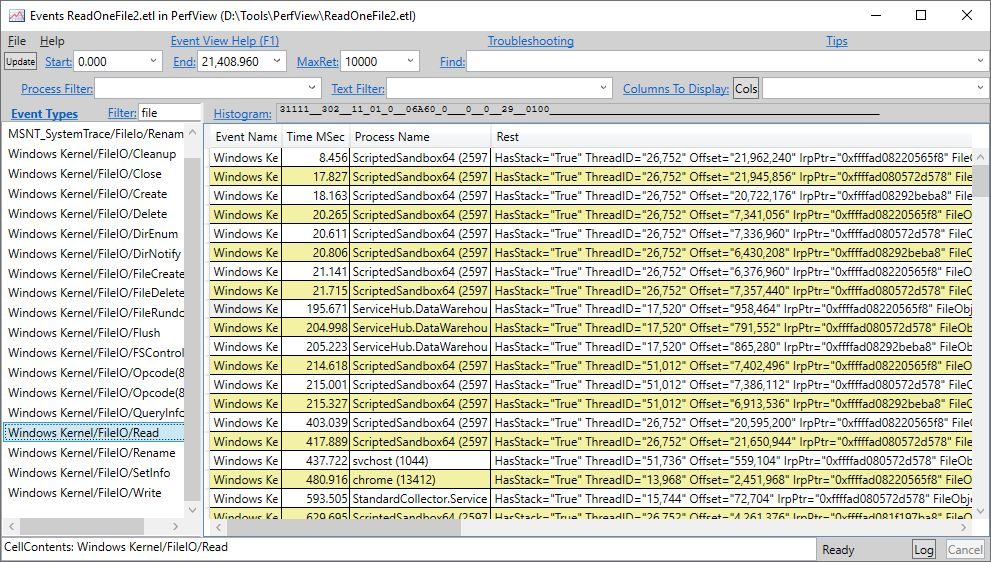
Task: Click the event list down scroll arrow
Action: [980, 509]
